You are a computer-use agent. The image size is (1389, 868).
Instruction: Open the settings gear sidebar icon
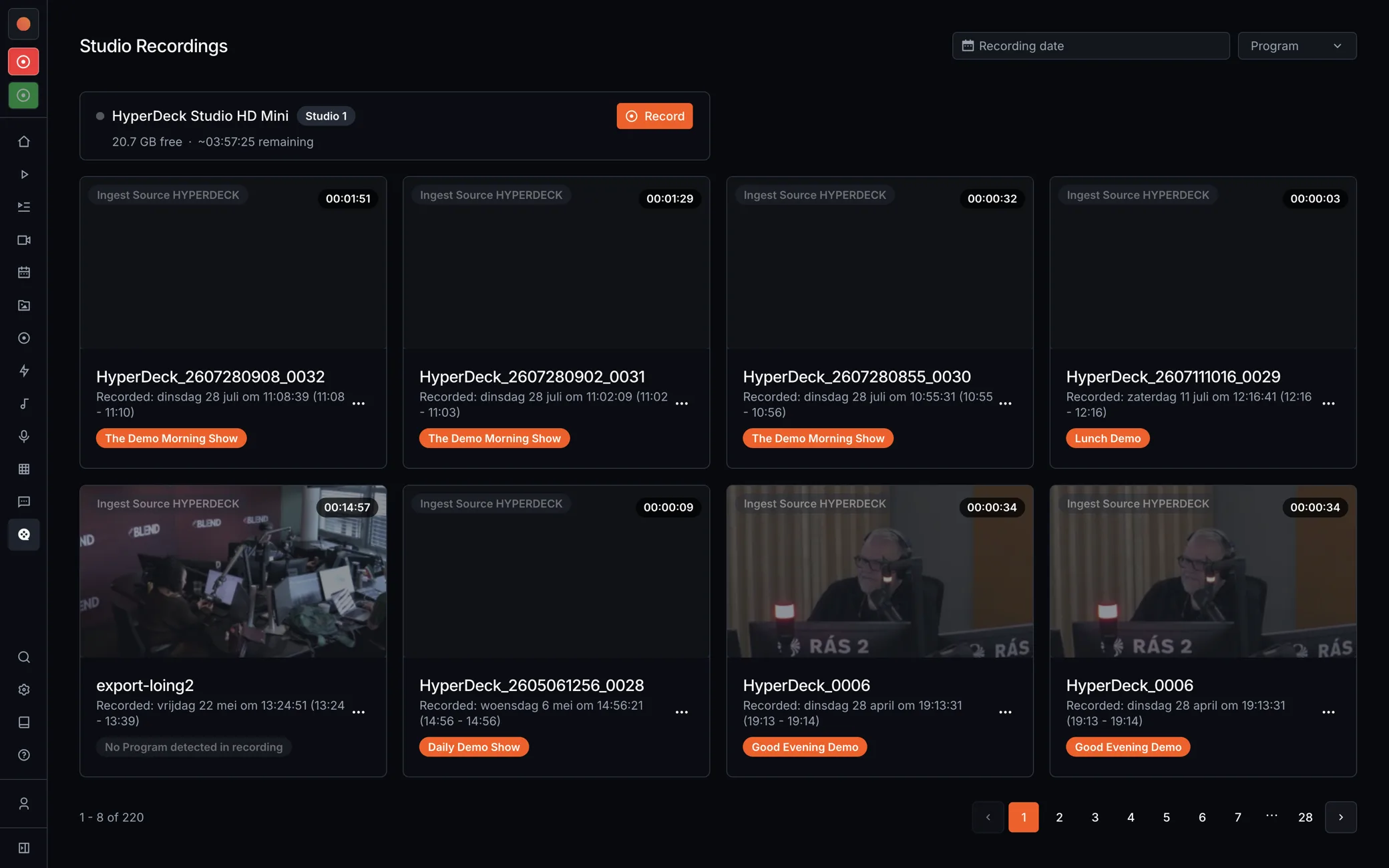24,690
